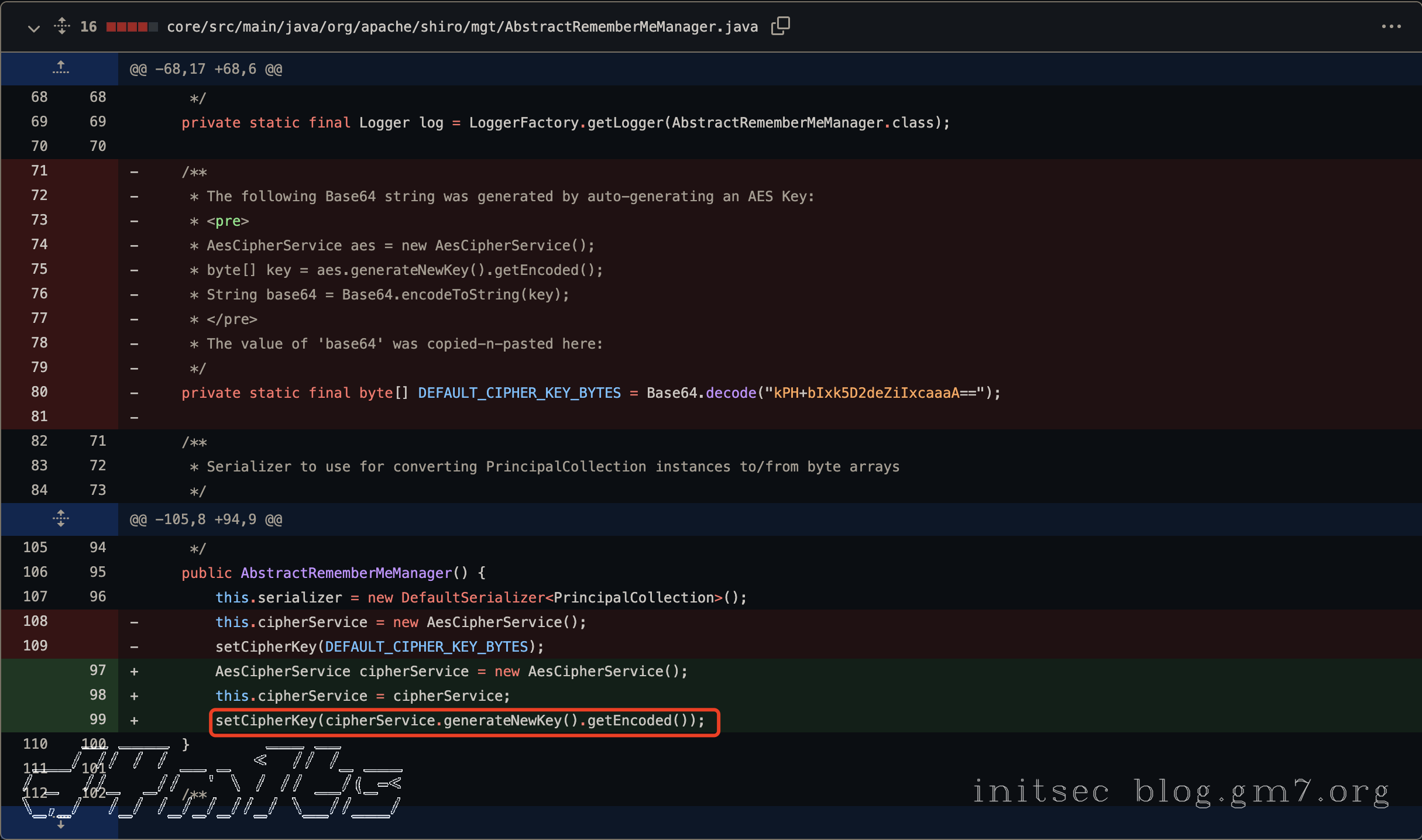The width and height of the screenshot is (1422, 840).
Task: Click plus marker on line 97
Action: 134,672
